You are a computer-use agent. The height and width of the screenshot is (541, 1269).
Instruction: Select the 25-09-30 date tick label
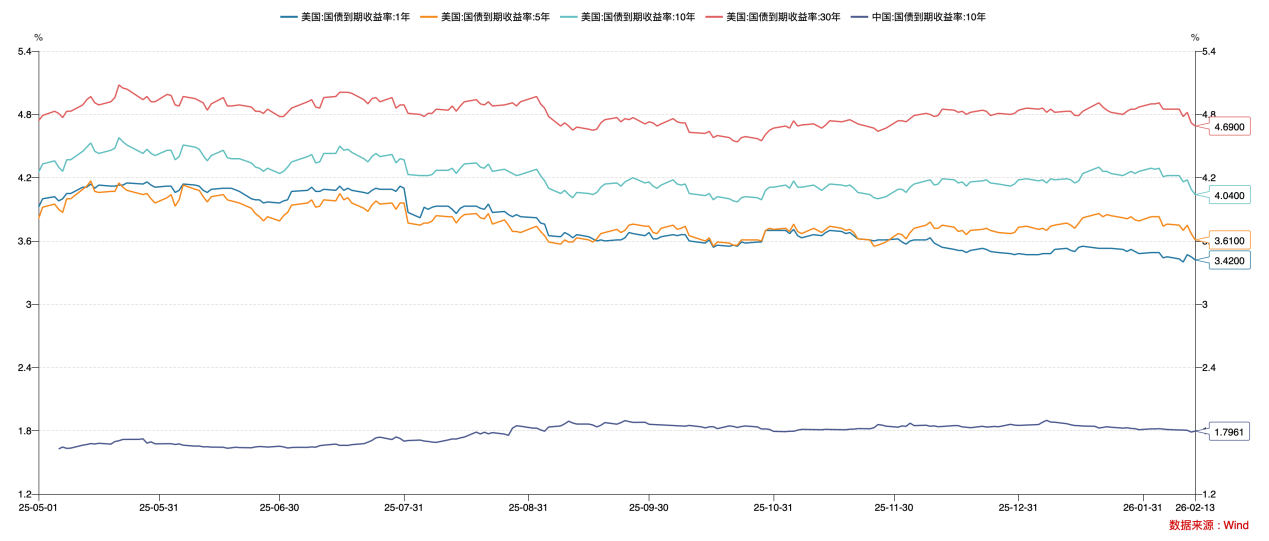(x=649, y=508)
